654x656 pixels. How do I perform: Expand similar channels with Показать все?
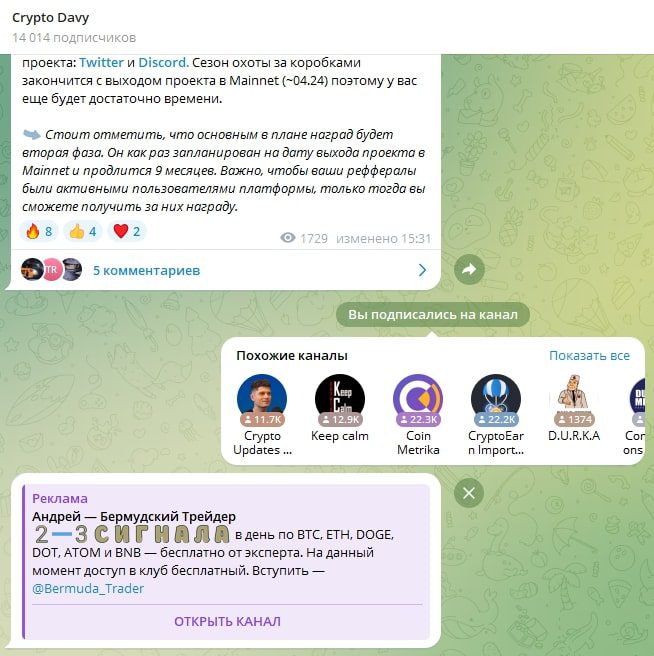coord(589,356)
